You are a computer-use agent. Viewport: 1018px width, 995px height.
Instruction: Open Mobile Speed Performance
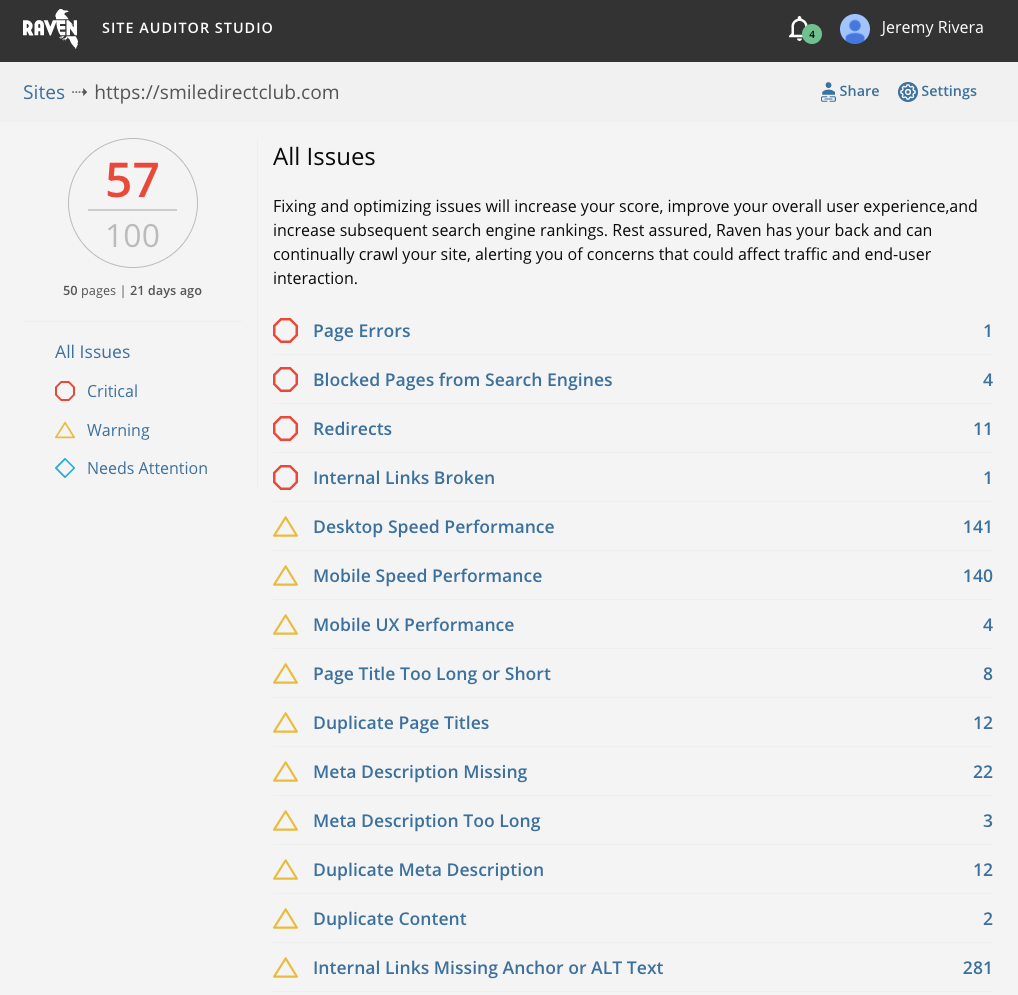point(427,576)
